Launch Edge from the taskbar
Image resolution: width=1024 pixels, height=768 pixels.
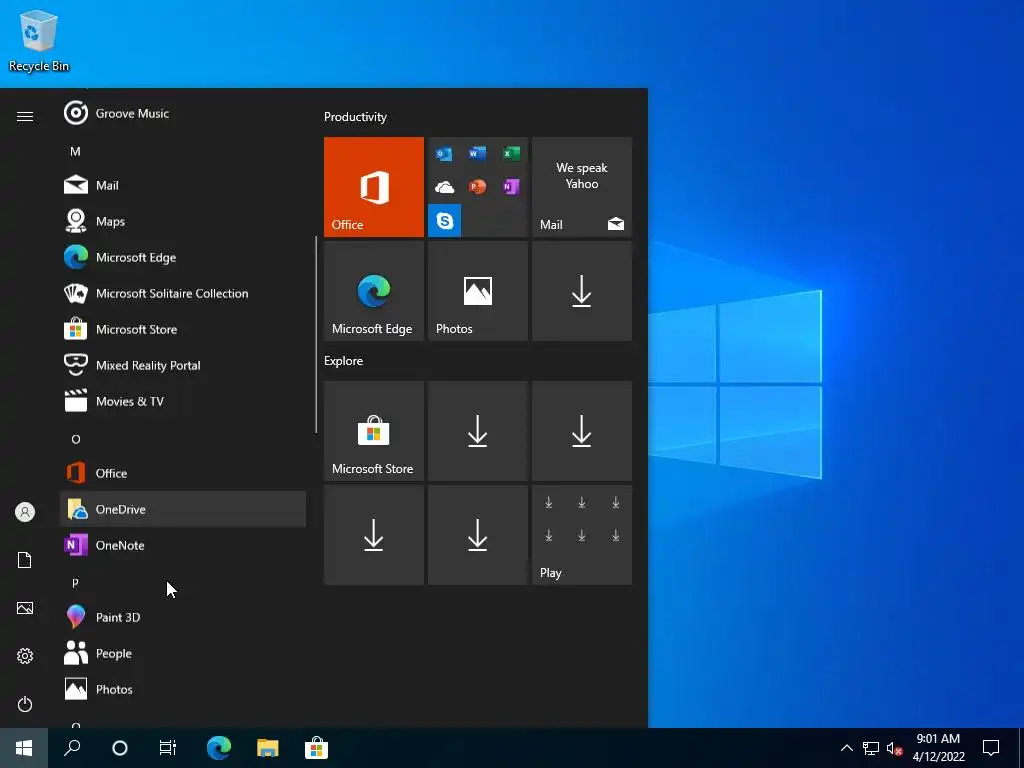pos(219,748)
